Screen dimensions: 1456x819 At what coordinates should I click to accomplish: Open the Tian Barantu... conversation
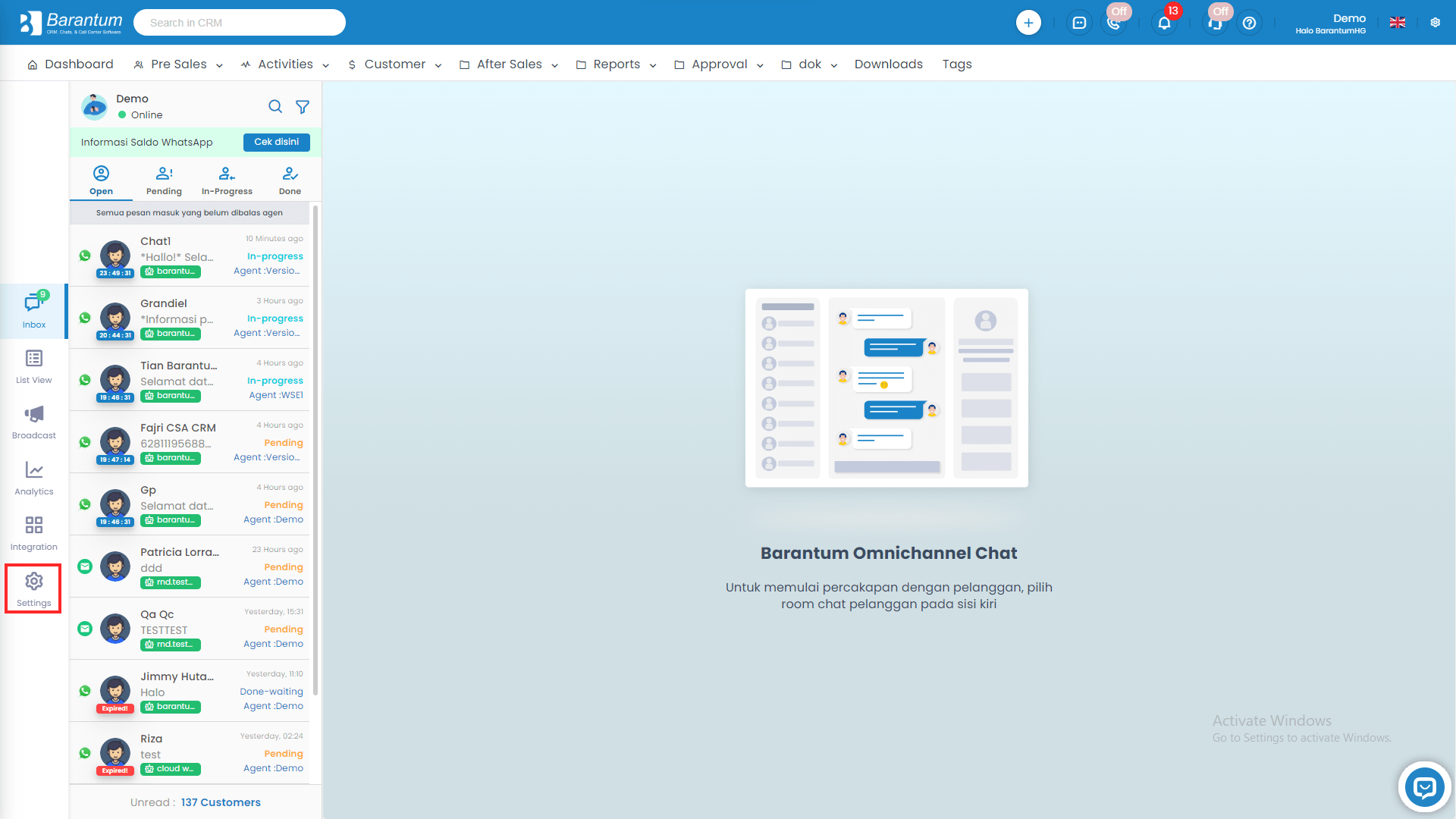(190, 380)
